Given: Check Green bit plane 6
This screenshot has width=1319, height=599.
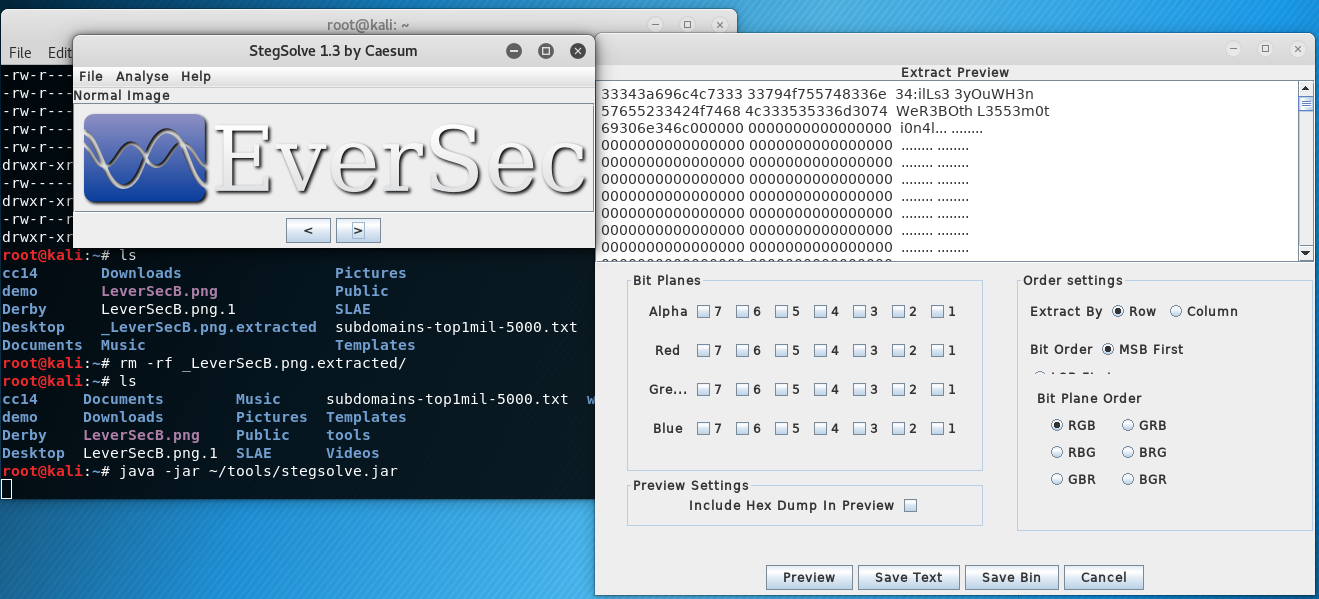Looking at the screenshot, I should pos(743,389).
